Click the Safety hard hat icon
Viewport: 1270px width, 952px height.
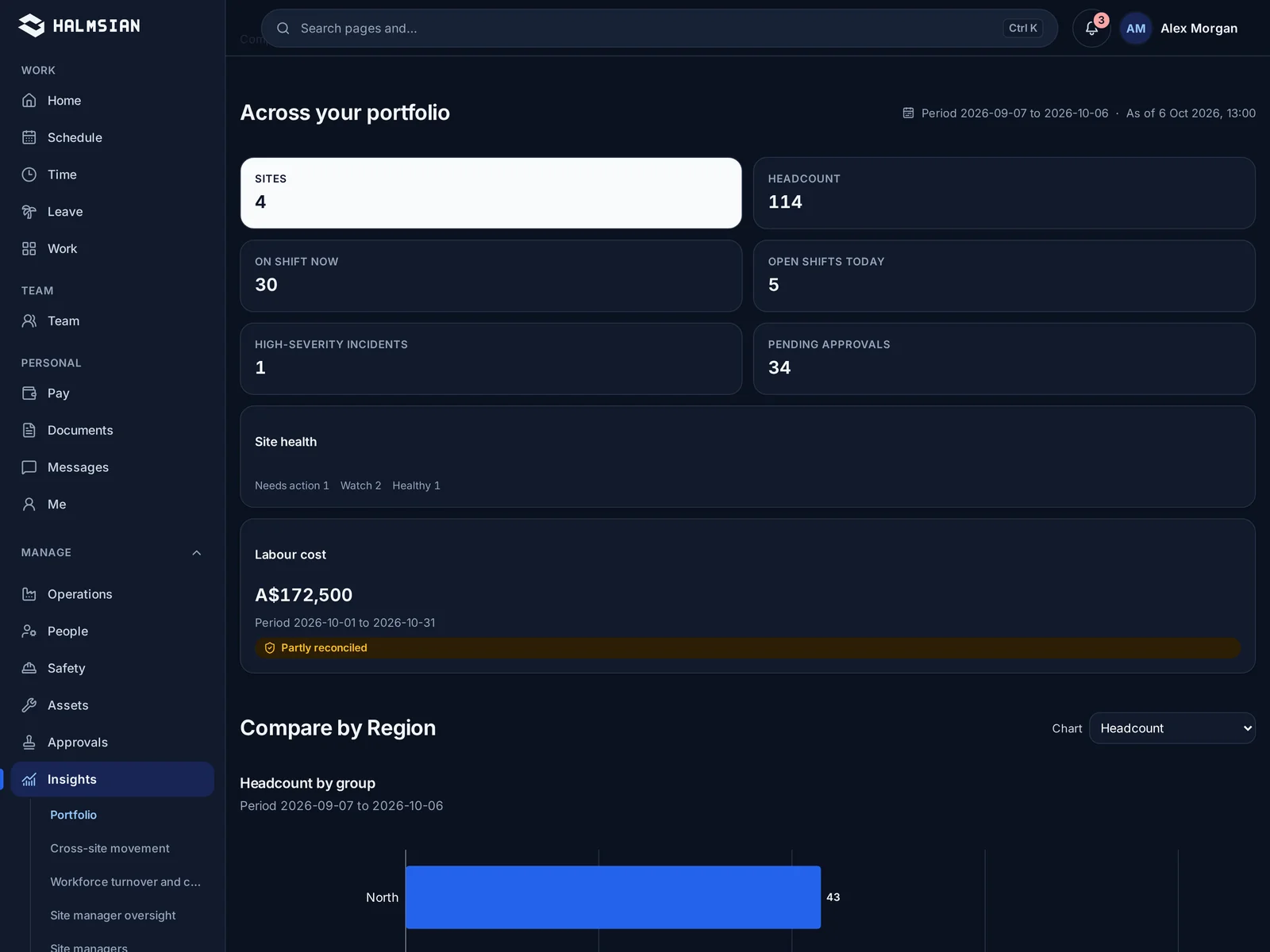pos(29,668)
